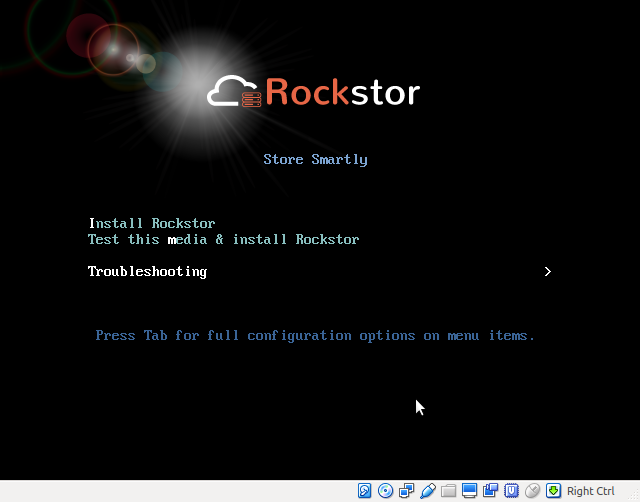Image resolution: width=640 pixels, height=502 pixels.
Task: Click the green arrow keyboard capture icon
Action: click(553, 491)
